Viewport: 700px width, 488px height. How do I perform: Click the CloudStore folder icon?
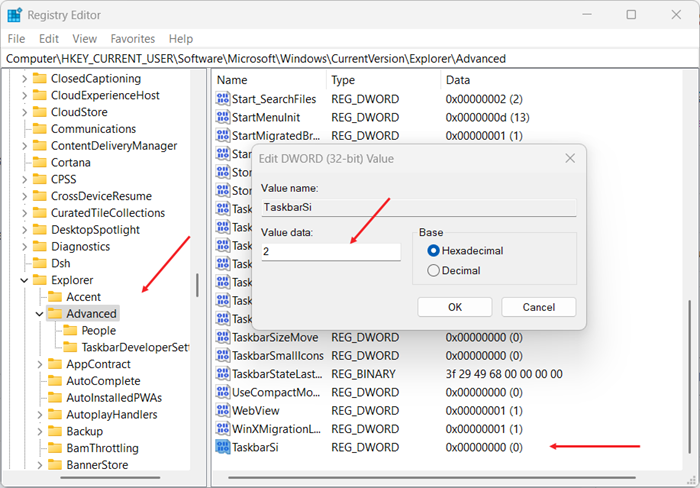tap(40, 112)
